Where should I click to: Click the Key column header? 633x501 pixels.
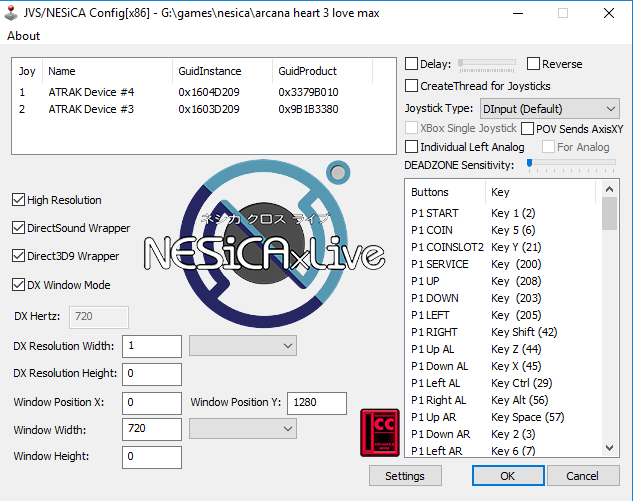pyautogui.click(x=541, y=192)
